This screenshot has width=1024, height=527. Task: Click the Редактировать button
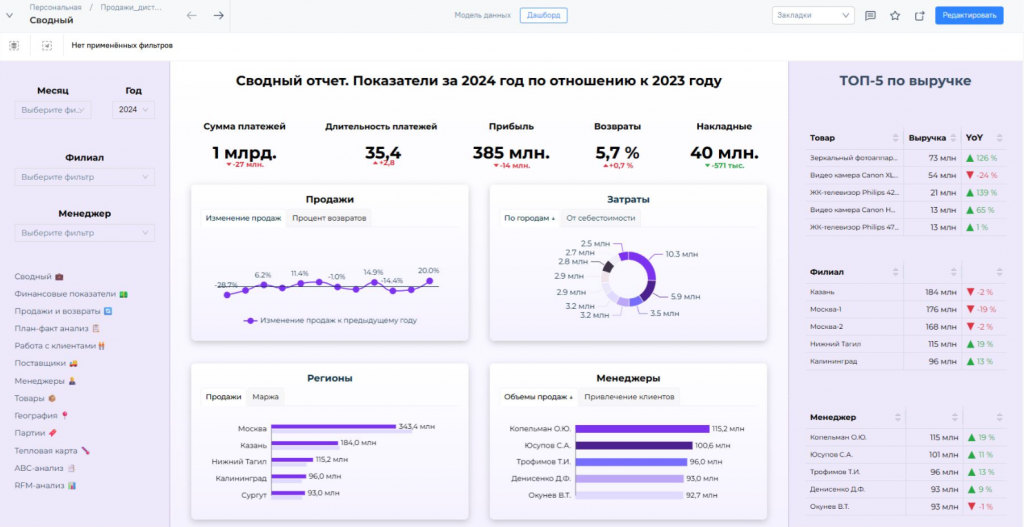point(969,16)
